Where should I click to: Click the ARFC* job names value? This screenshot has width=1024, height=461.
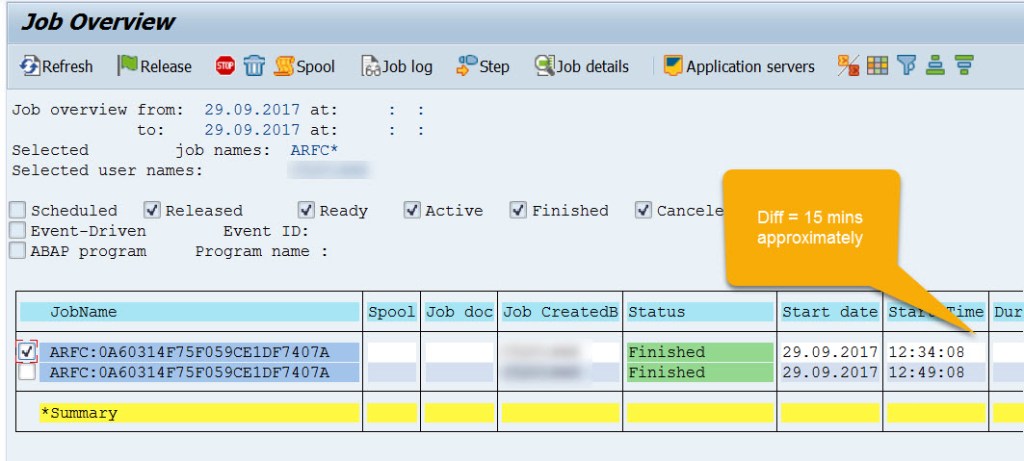tap(315, 150)
